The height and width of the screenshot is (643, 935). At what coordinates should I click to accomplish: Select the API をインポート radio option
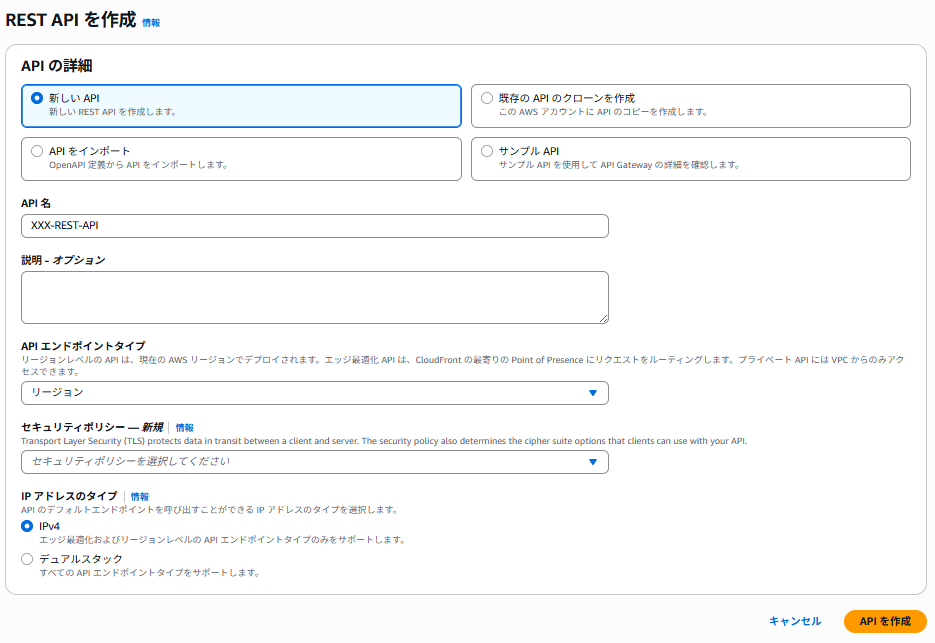click(37, 151)
